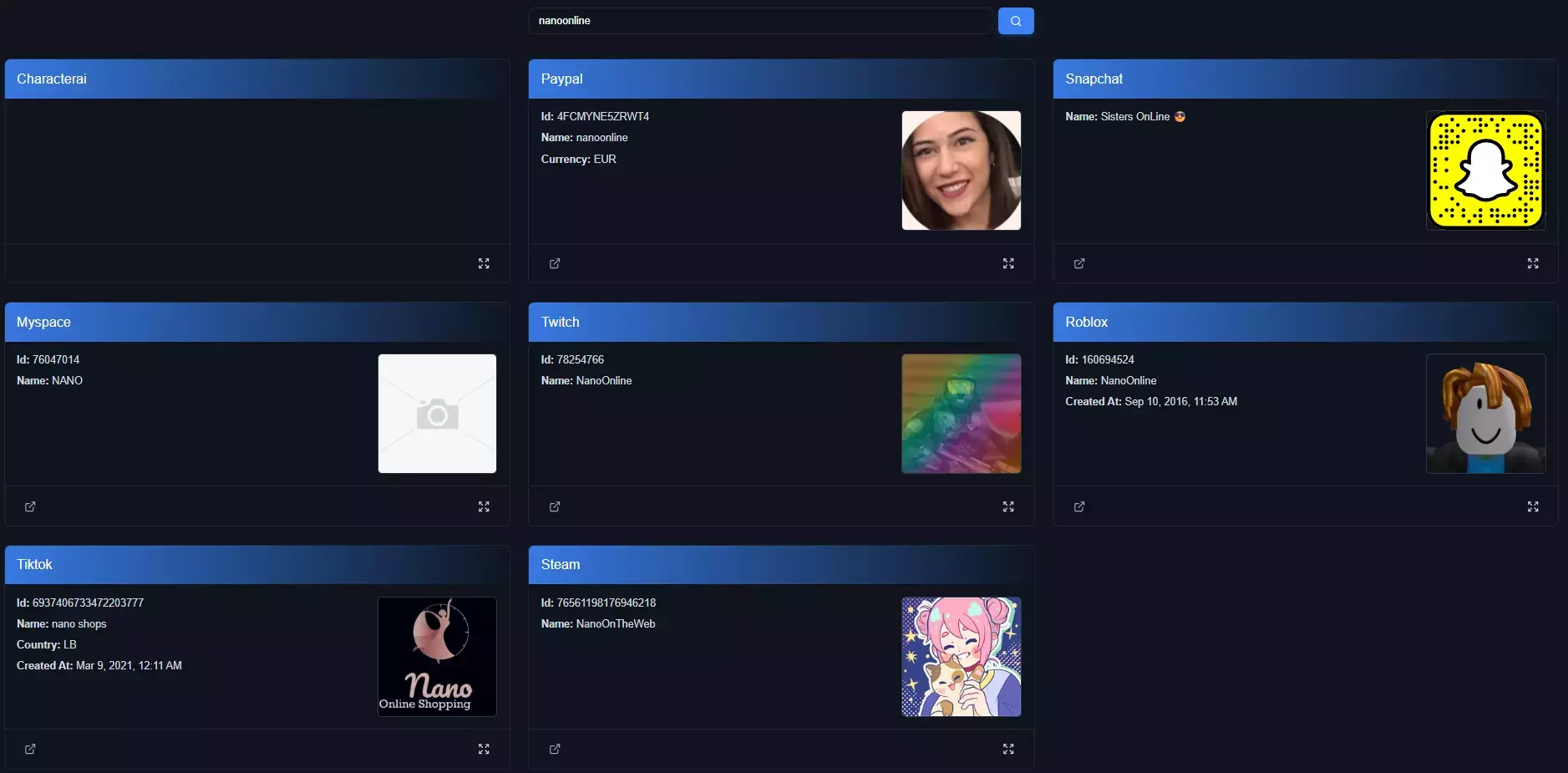The image size is (1568, 773).
Task: Open the Steam profile external link
Action: point(555,749)
